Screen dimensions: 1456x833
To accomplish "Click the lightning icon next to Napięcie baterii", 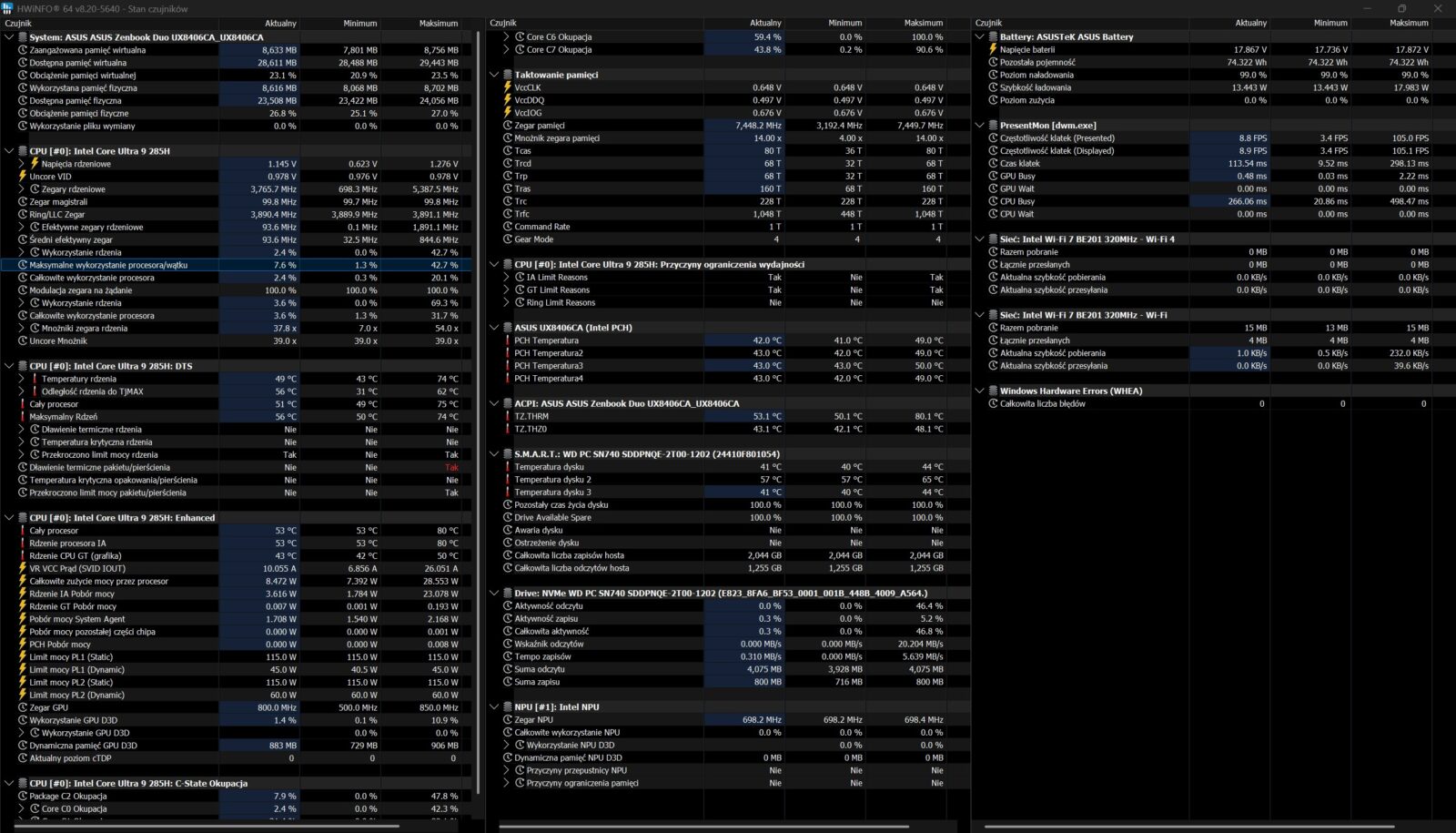I will [993, 50].
